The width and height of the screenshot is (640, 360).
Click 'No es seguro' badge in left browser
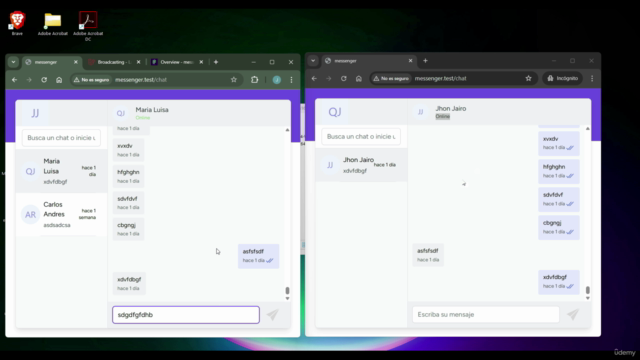(91, 80)
